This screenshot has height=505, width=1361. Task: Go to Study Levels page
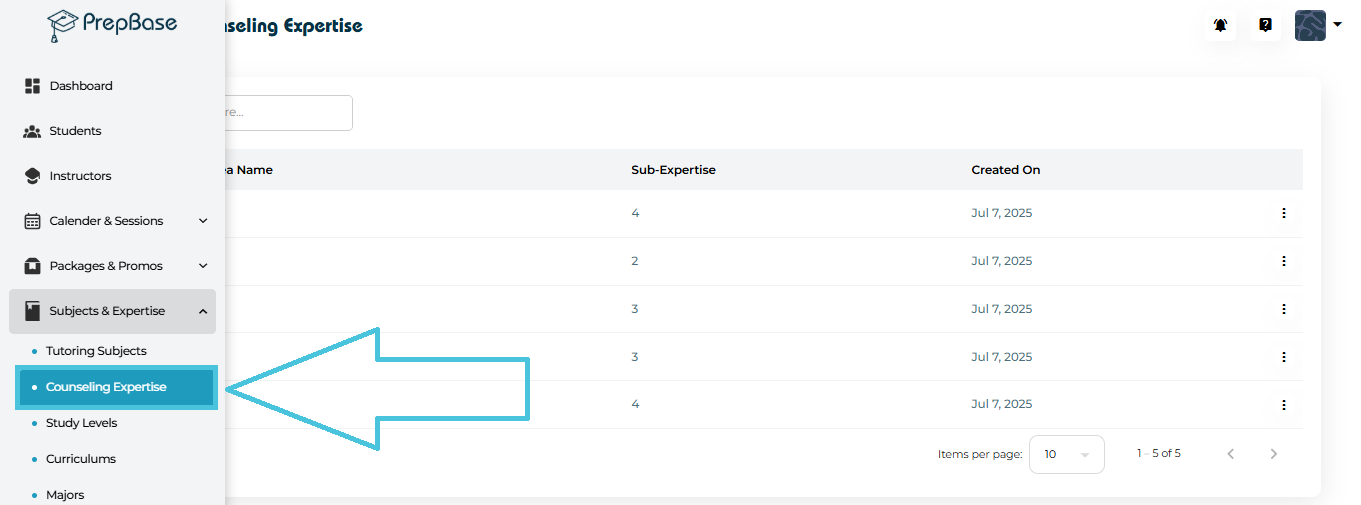click(81, 423)
